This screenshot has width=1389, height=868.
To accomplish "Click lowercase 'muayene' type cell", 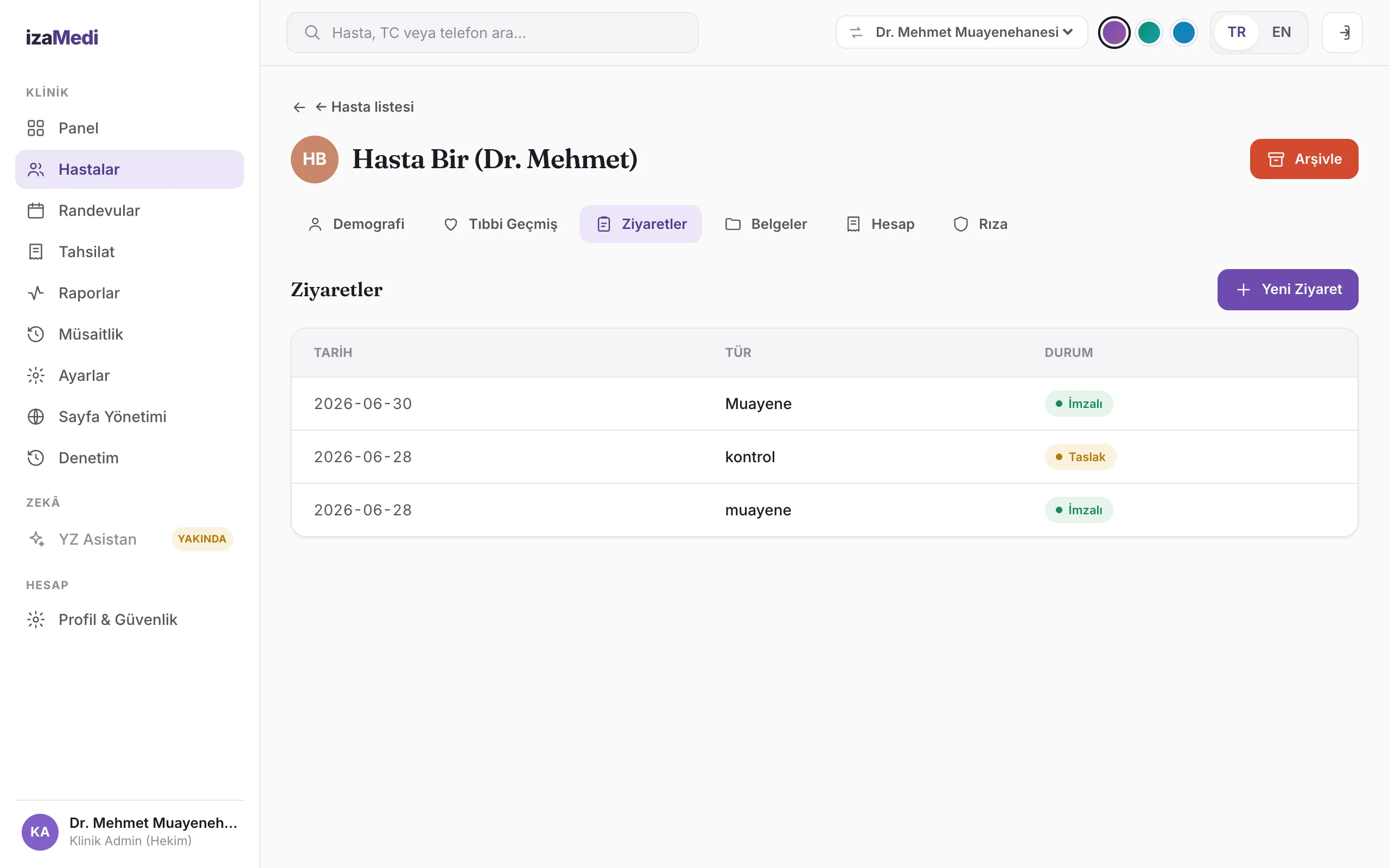I will coord(757,510).
